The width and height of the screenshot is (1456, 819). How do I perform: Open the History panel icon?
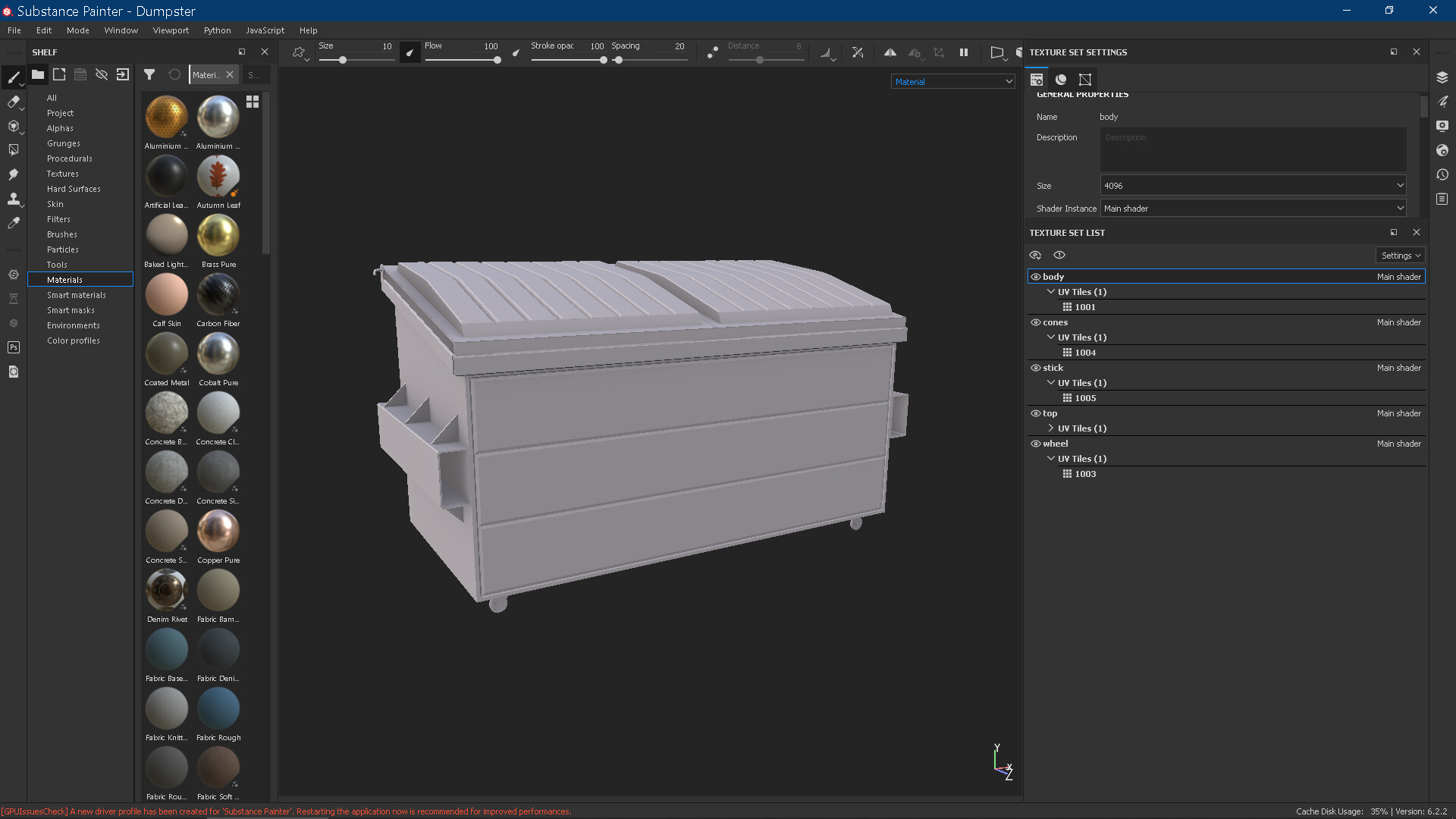pos(1443,175)
